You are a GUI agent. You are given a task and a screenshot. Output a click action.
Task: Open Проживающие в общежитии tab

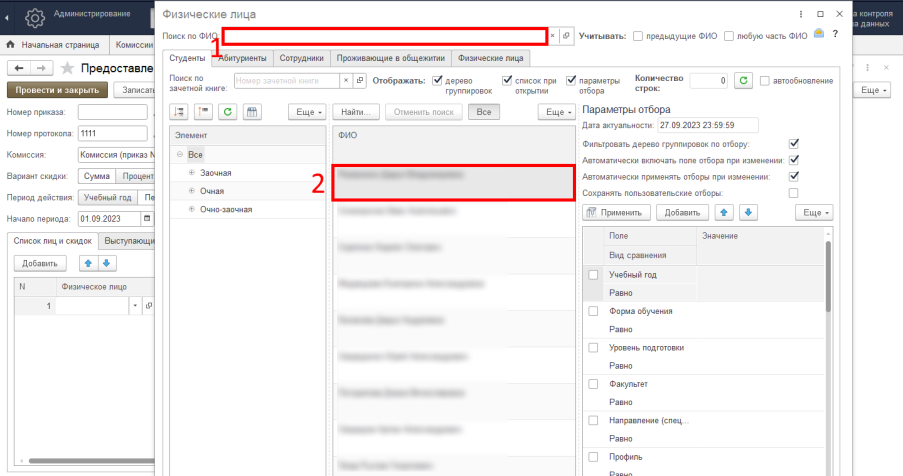click(x=391, y=58)
